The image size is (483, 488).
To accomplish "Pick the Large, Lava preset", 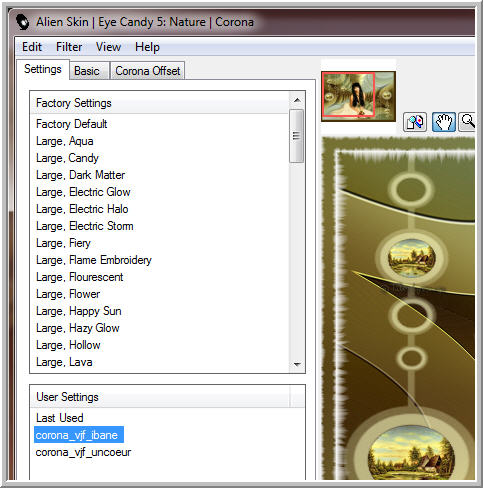I will [x=64, y=362].
